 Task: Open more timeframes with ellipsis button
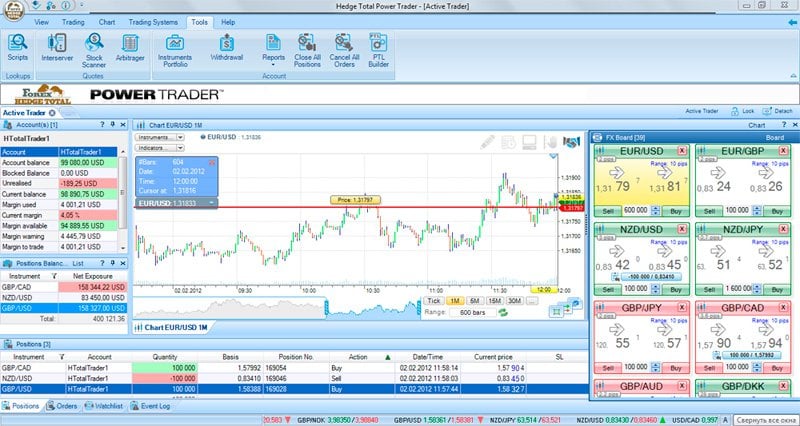point(532,301)
